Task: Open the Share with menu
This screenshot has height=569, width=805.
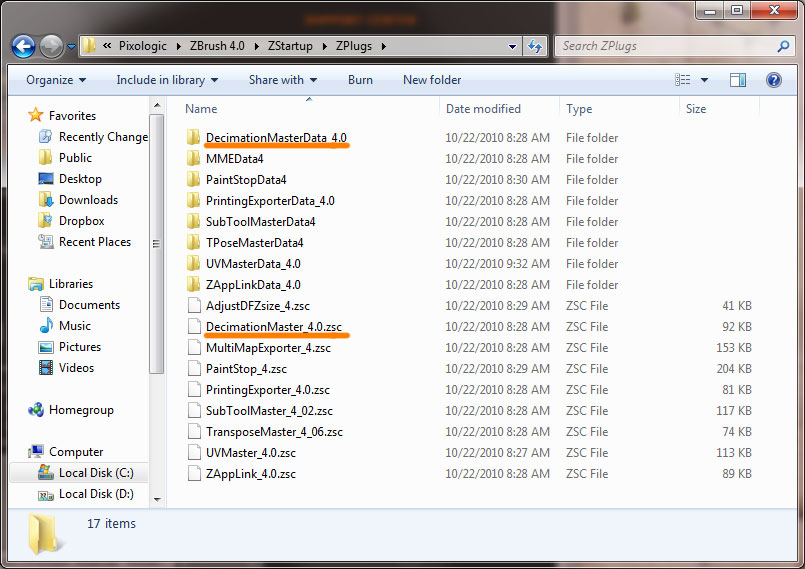Action: [283, 80]
